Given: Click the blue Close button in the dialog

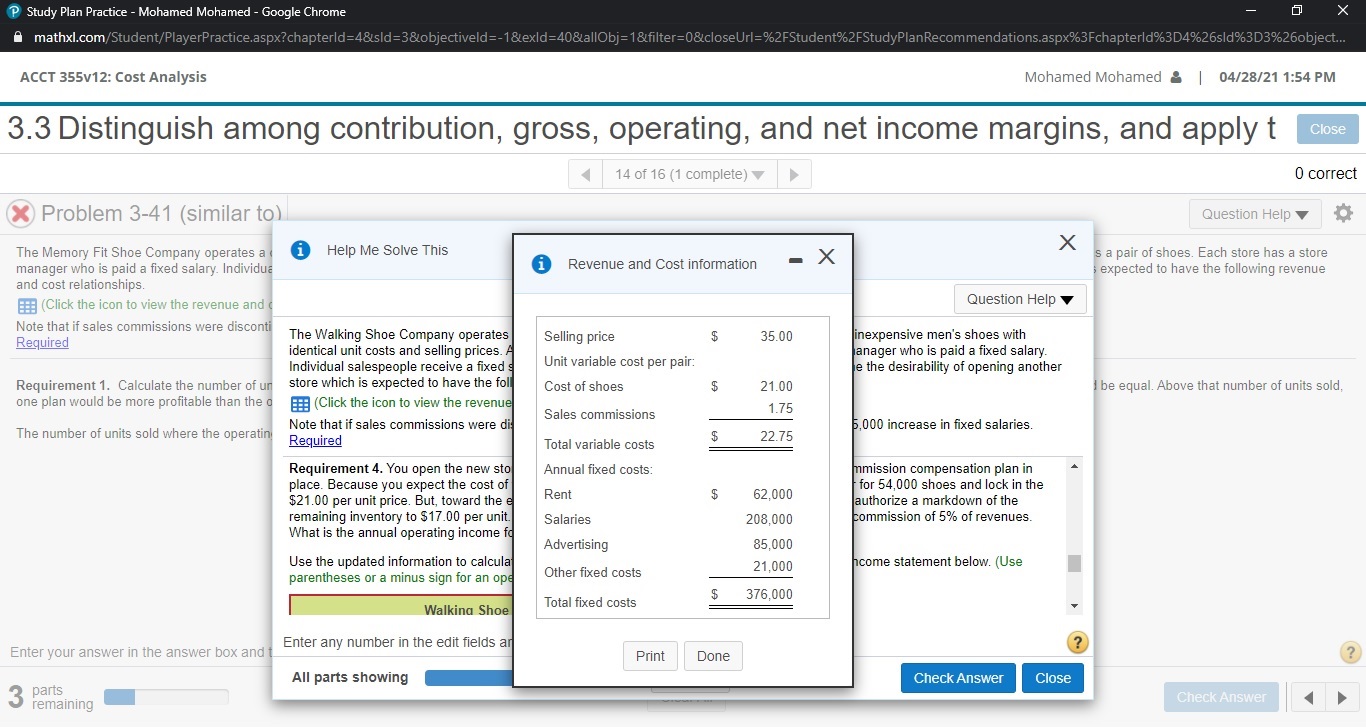Looking at the screenshot, I should pyautogui.click(x=1053, y=678).
